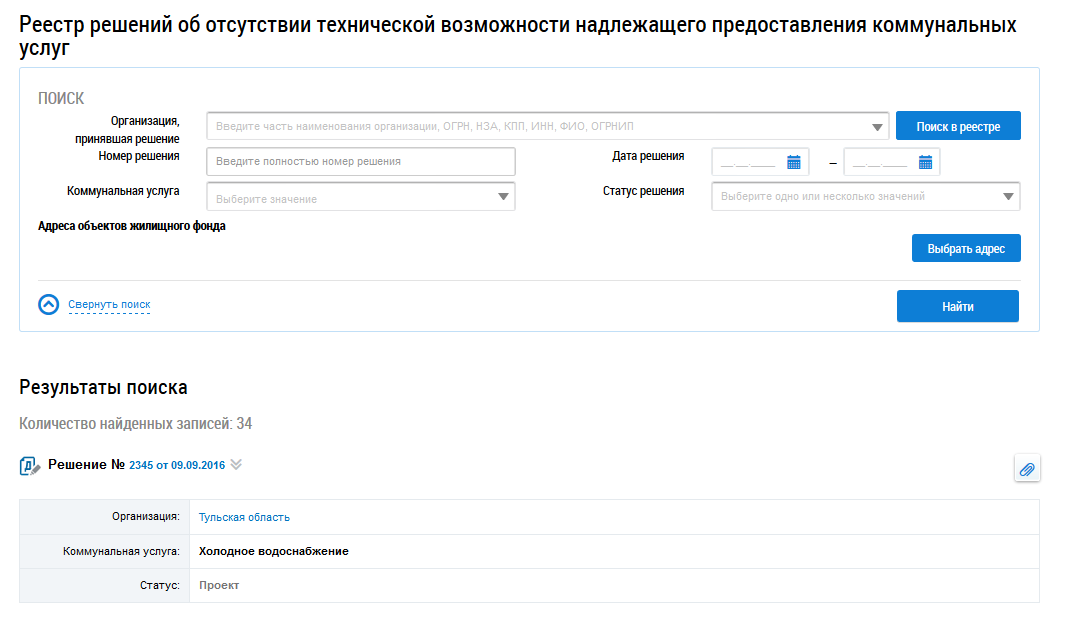Collapse search via the Свернуть поиск link
The width and height of the screenshot is (1076, 626).
(109, 305)
